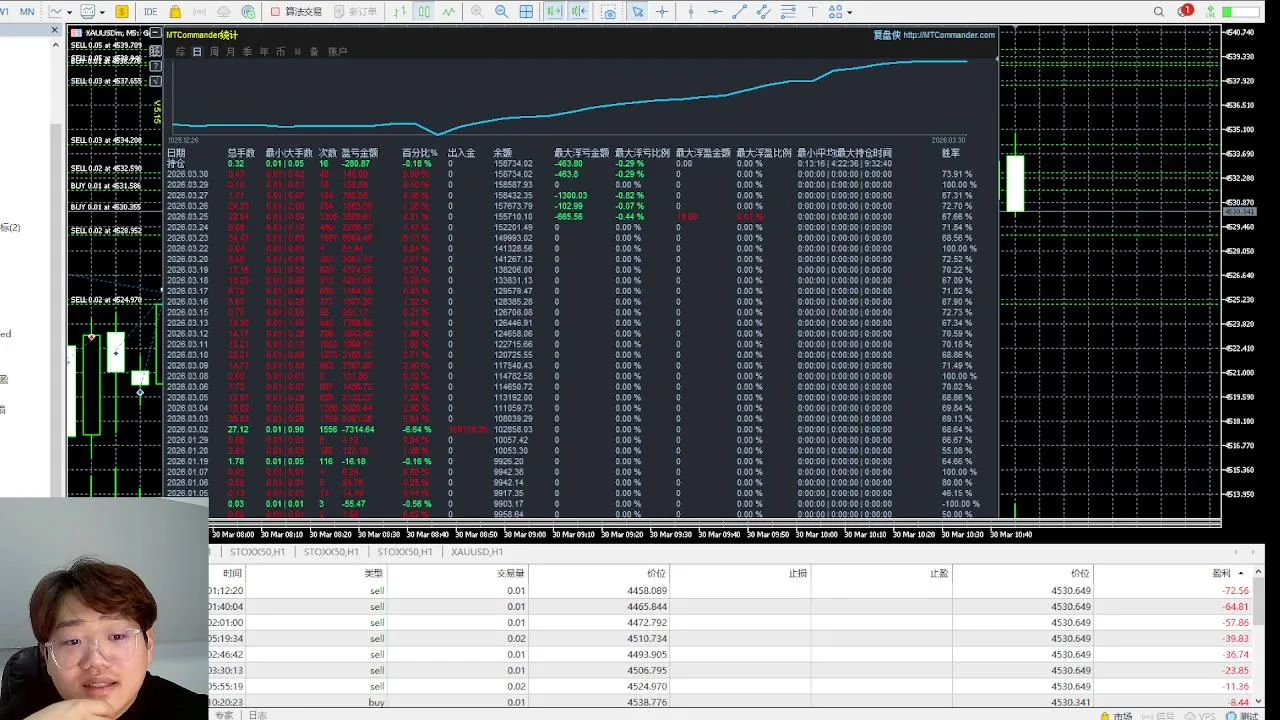Screen dimensions: 1280x720
Task: Open the Market shopping bag icon
Action: [x=176, y=12]
